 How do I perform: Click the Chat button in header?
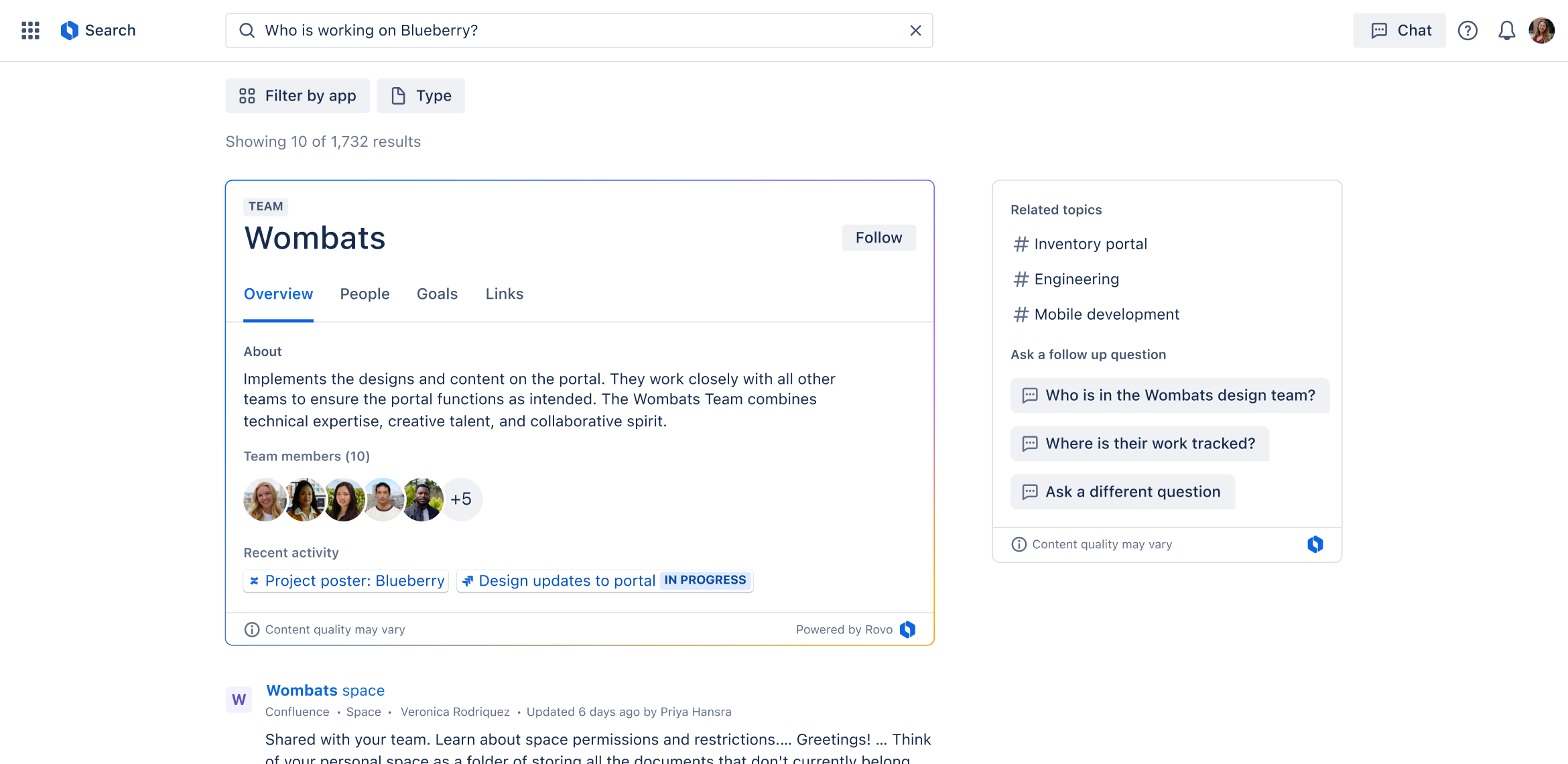point(1400,30)
